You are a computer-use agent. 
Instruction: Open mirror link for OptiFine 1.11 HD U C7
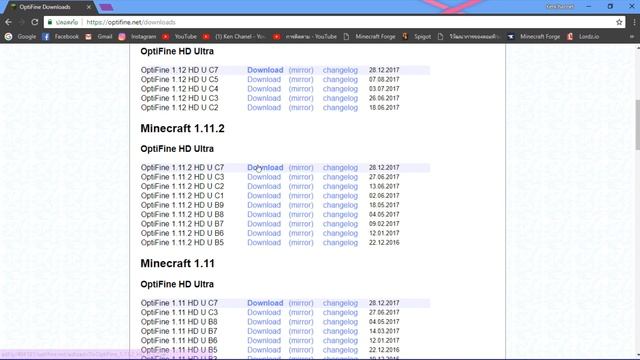coord(301,303)
